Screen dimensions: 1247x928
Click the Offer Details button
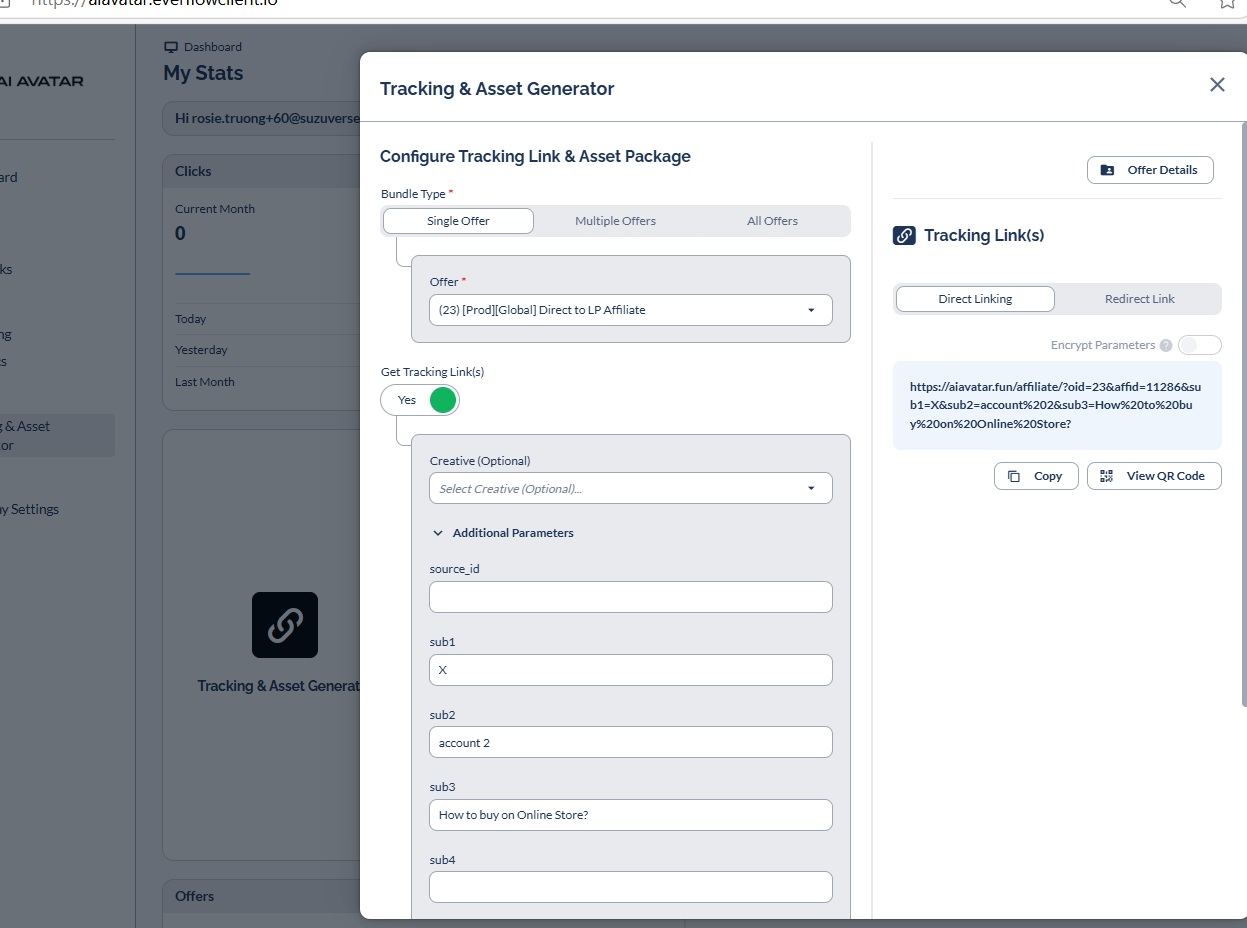click(x=1150, y=170)
